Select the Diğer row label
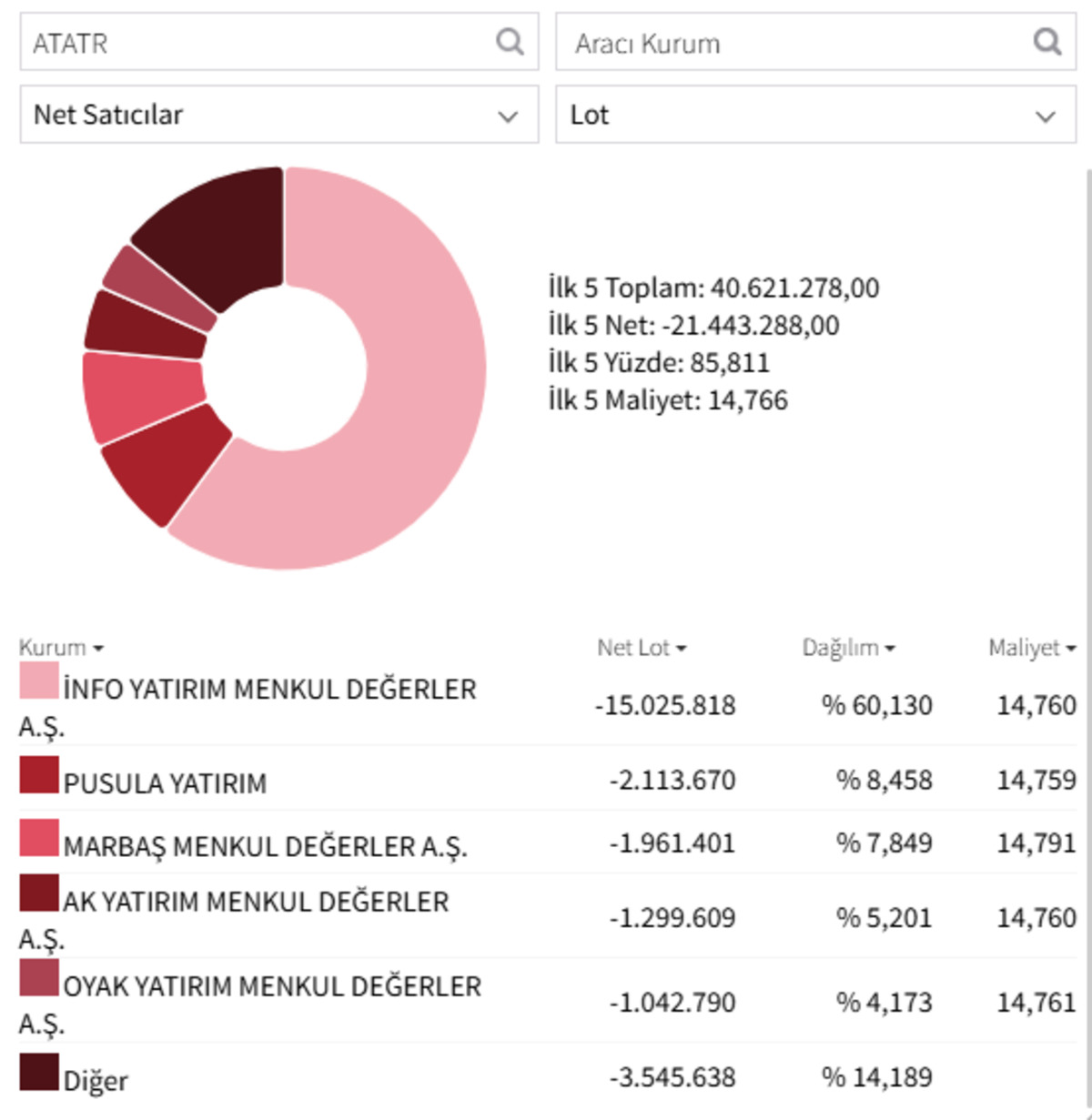1092x1120 pixels. pyautogui.click(x=96, y=1081)
